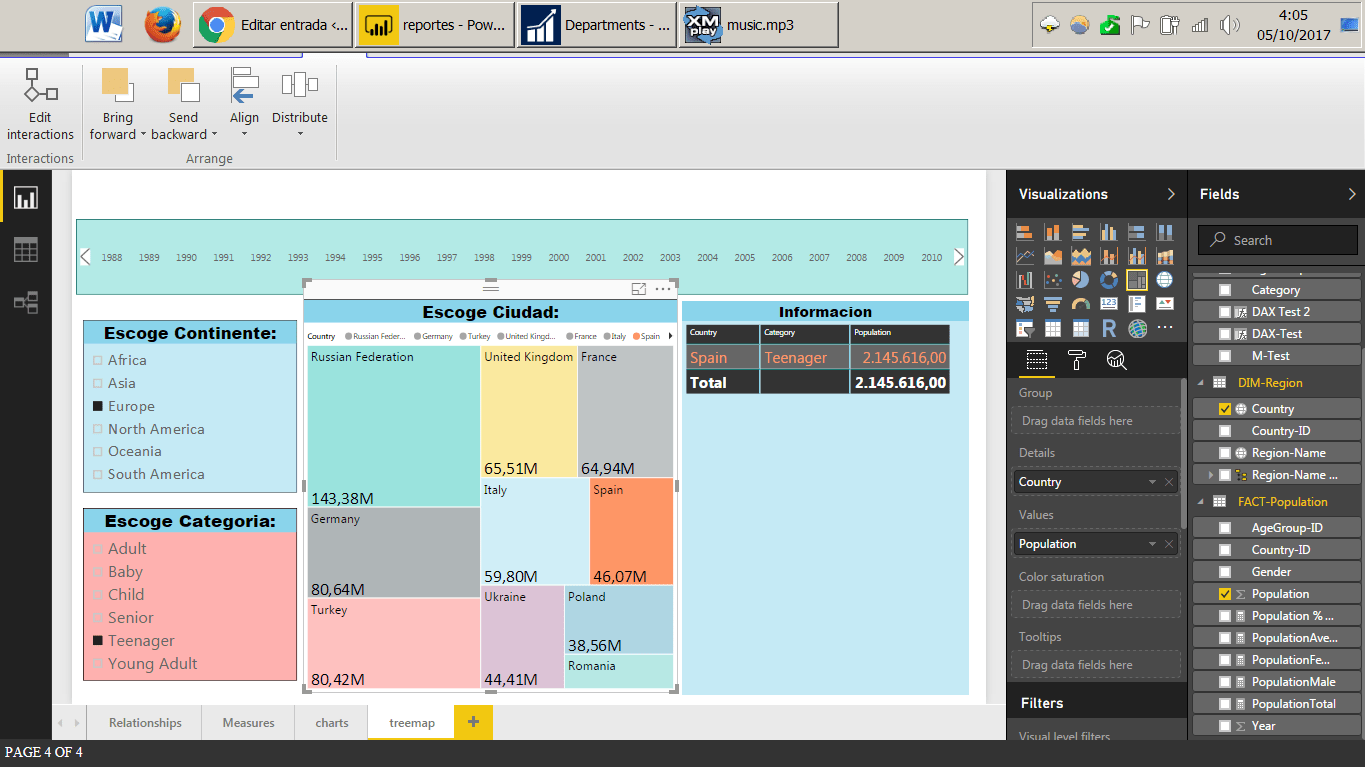Expand the Region-Name hierarchy
This screenshot has width=1365, height=767.
click(x=1211, y=475)
